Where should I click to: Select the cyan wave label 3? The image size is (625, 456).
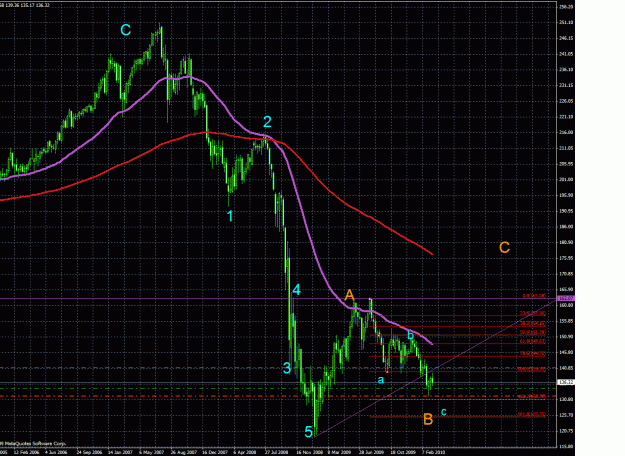[x=287, y=368]
